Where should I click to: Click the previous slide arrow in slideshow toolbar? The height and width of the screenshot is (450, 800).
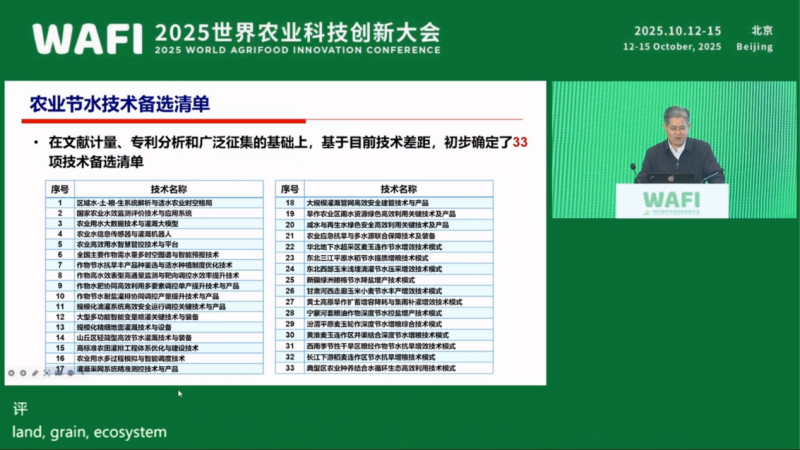click(10, 373)
